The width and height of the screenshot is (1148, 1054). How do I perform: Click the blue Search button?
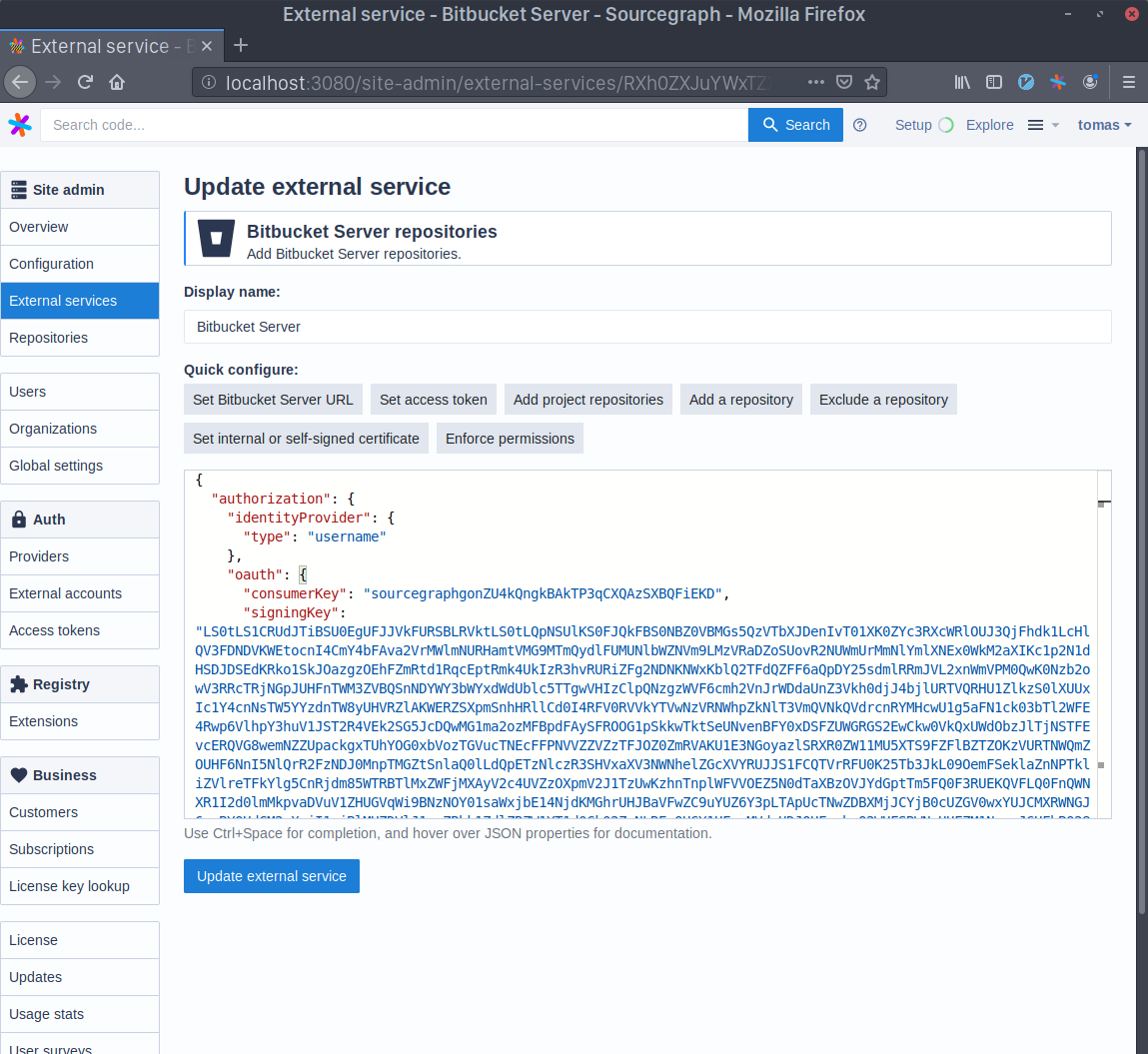795,125
